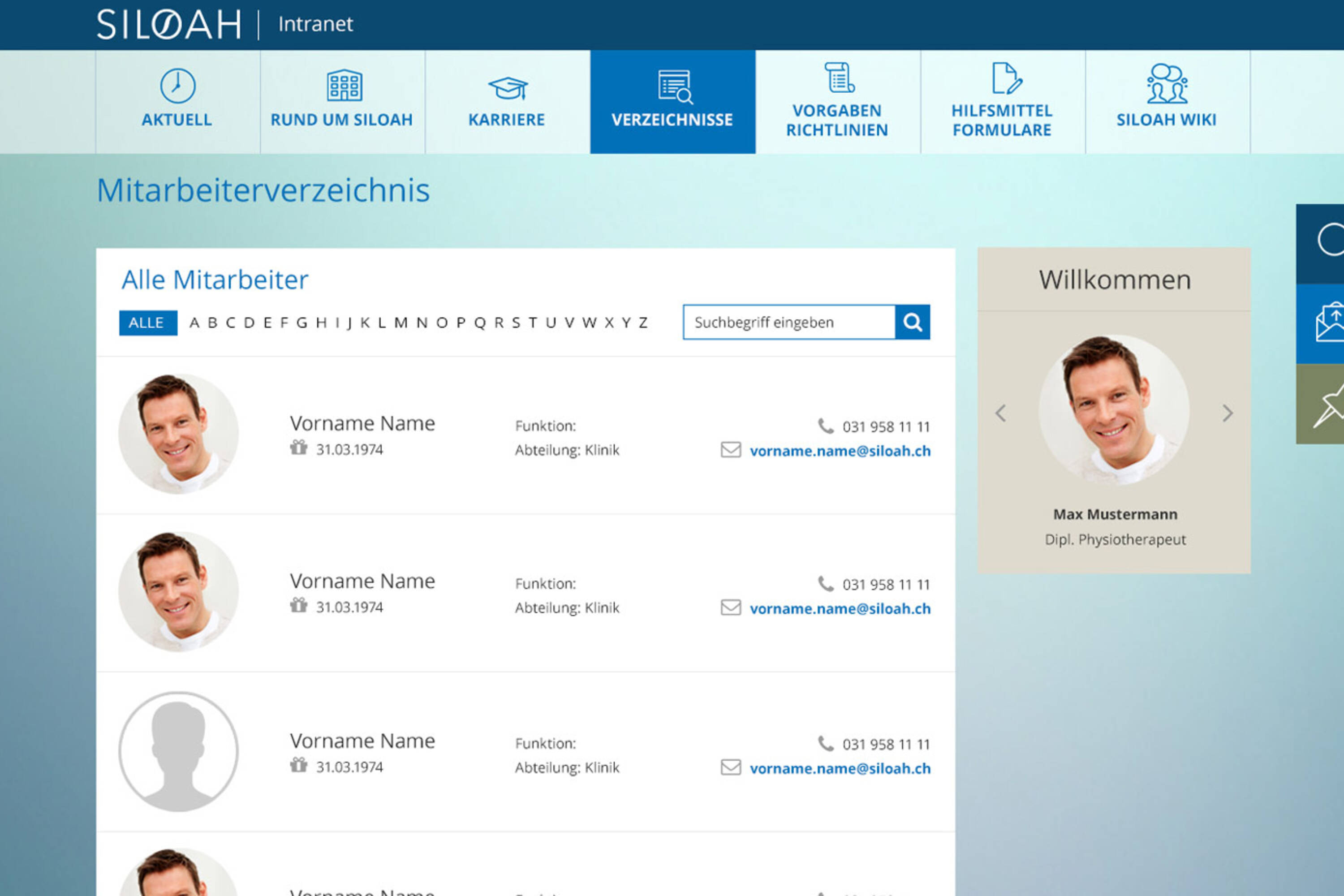The height and width of the screenshot is (896, 1344).
Task: Filter employees by letter K
Action: pyautogui.click(x=365, y=323)
